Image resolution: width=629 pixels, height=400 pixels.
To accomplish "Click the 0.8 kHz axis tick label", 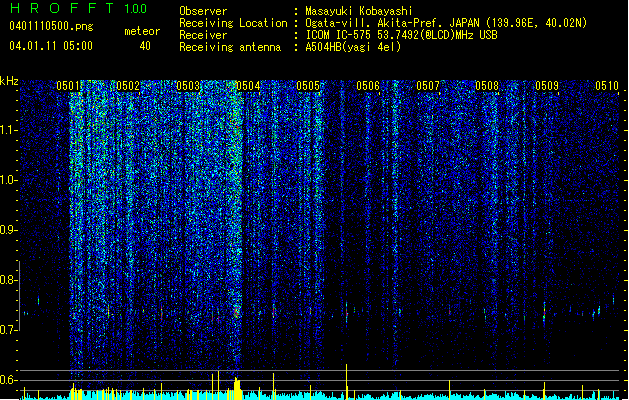I will coord(9,280).
